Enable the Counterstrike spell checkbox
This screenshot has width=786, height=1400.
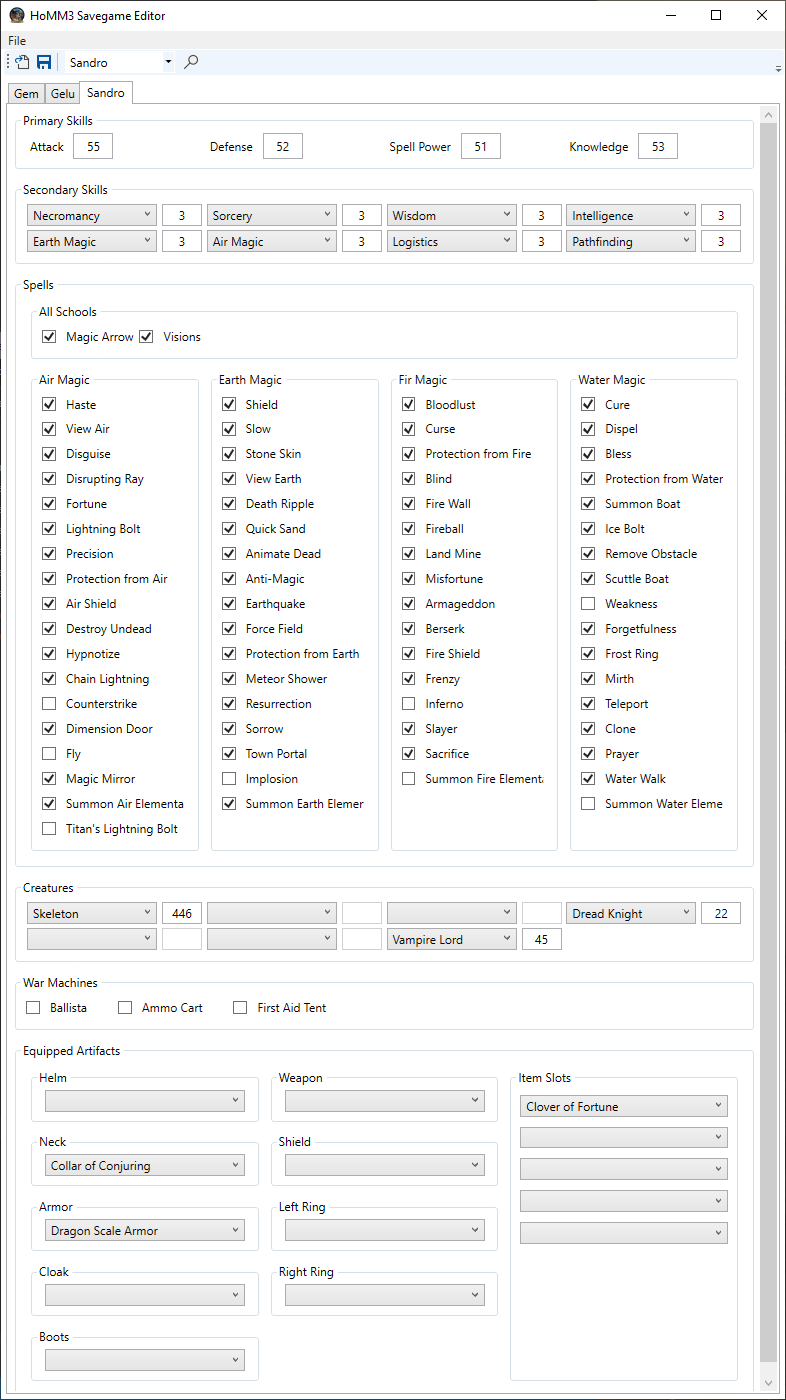[x=49, y=704]
